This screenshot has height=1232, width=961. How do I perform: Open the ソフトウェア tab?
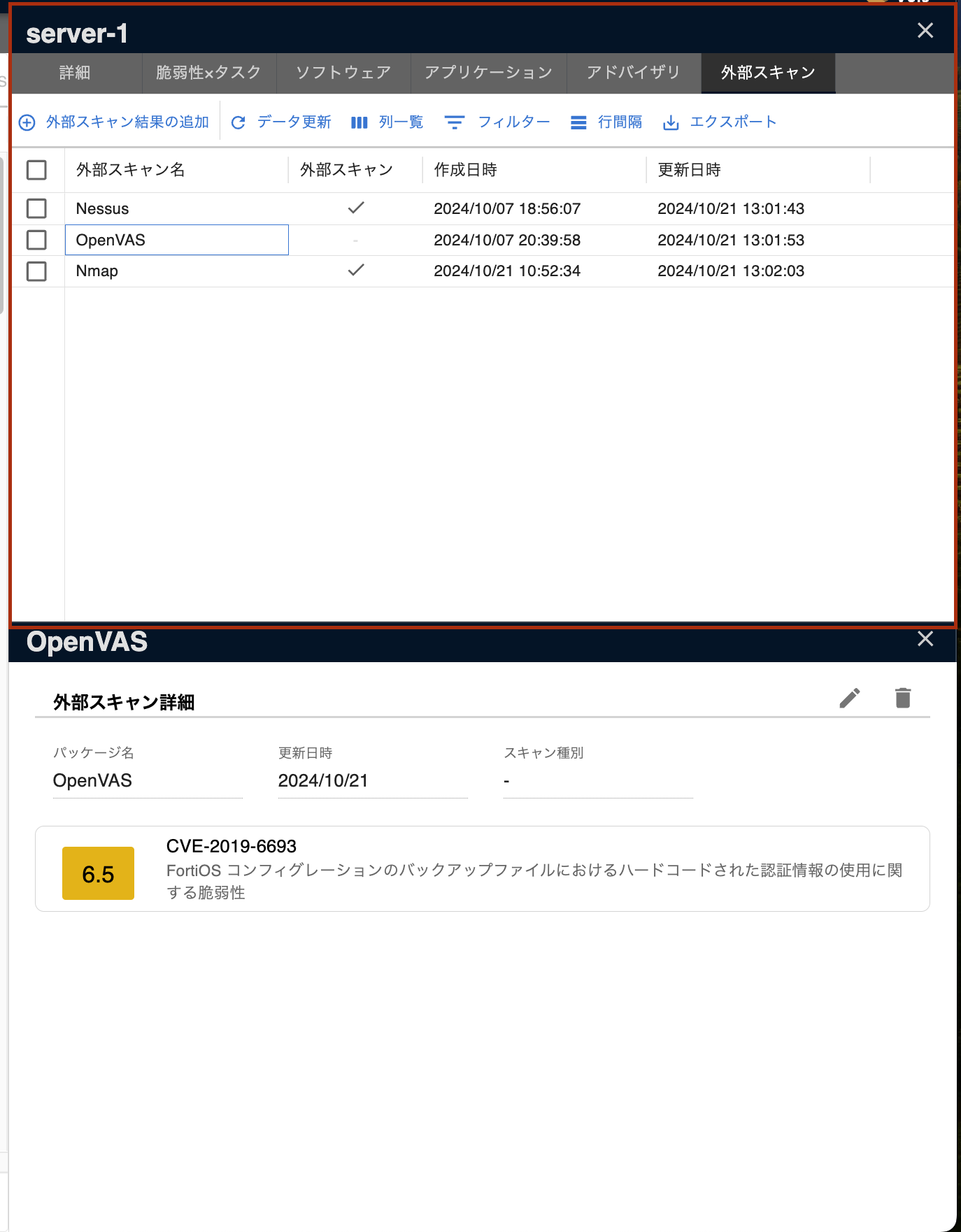343,73
